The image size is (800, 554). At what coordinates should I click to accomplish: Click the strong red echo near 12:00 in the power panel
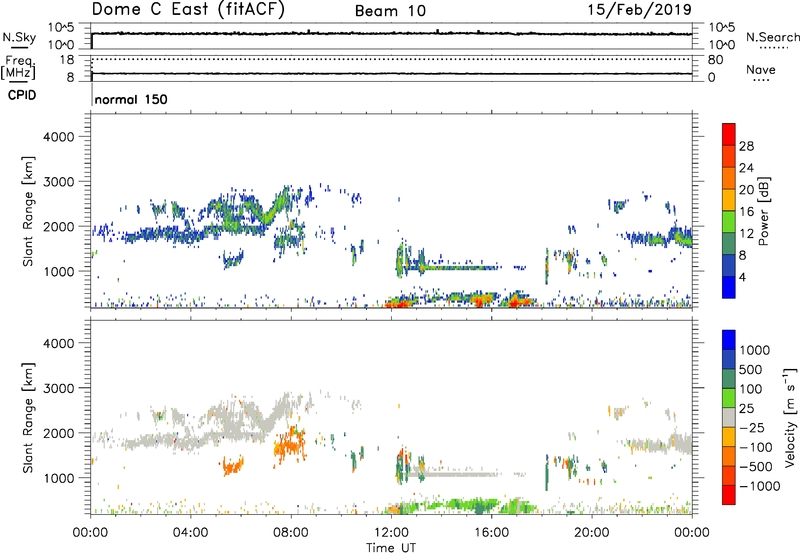click(x=399, y=304)
